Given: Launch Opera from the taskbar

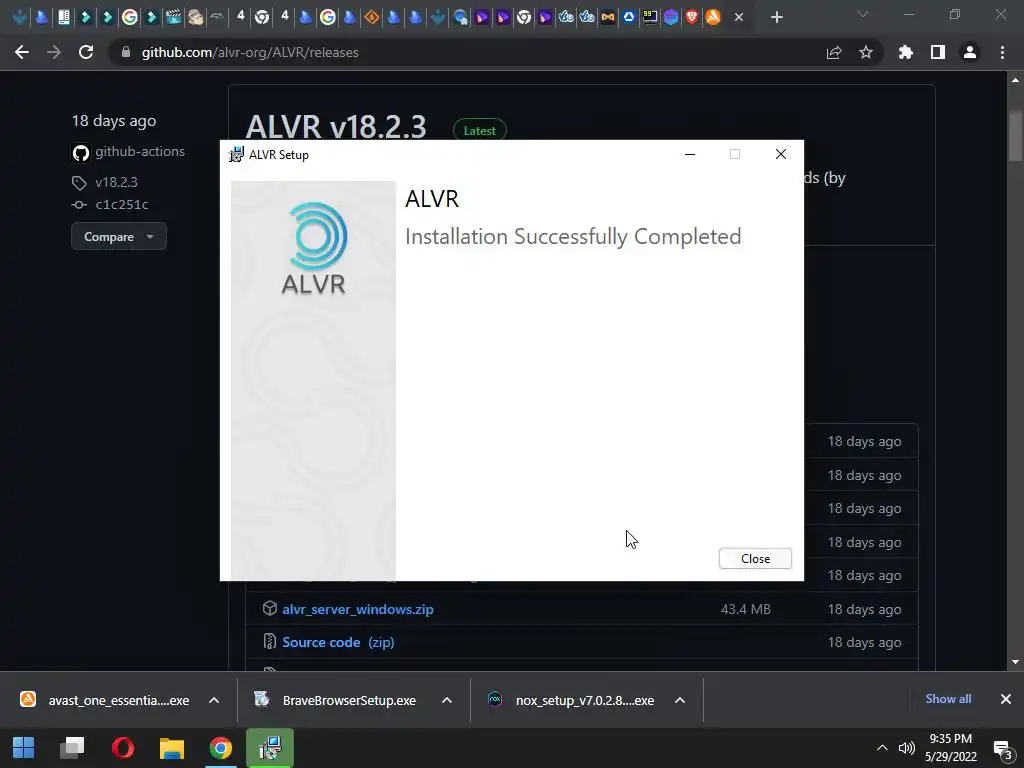Looking at the screenshot, I should tap(123, 748).
